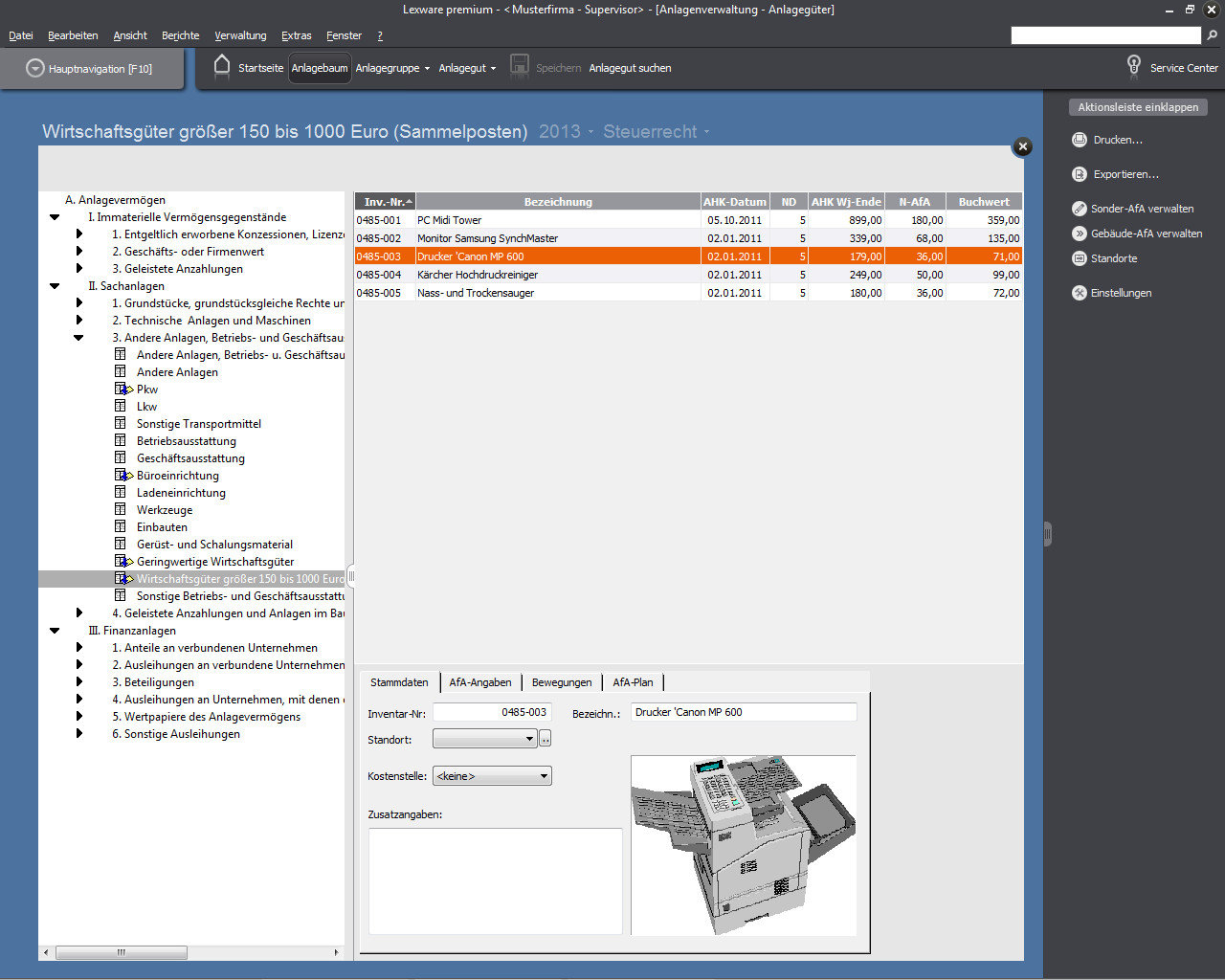Click Anlagegut suchen in toolbar
Image resolution: width=1225 pixels, height=980 pixels.
point(630,68)
